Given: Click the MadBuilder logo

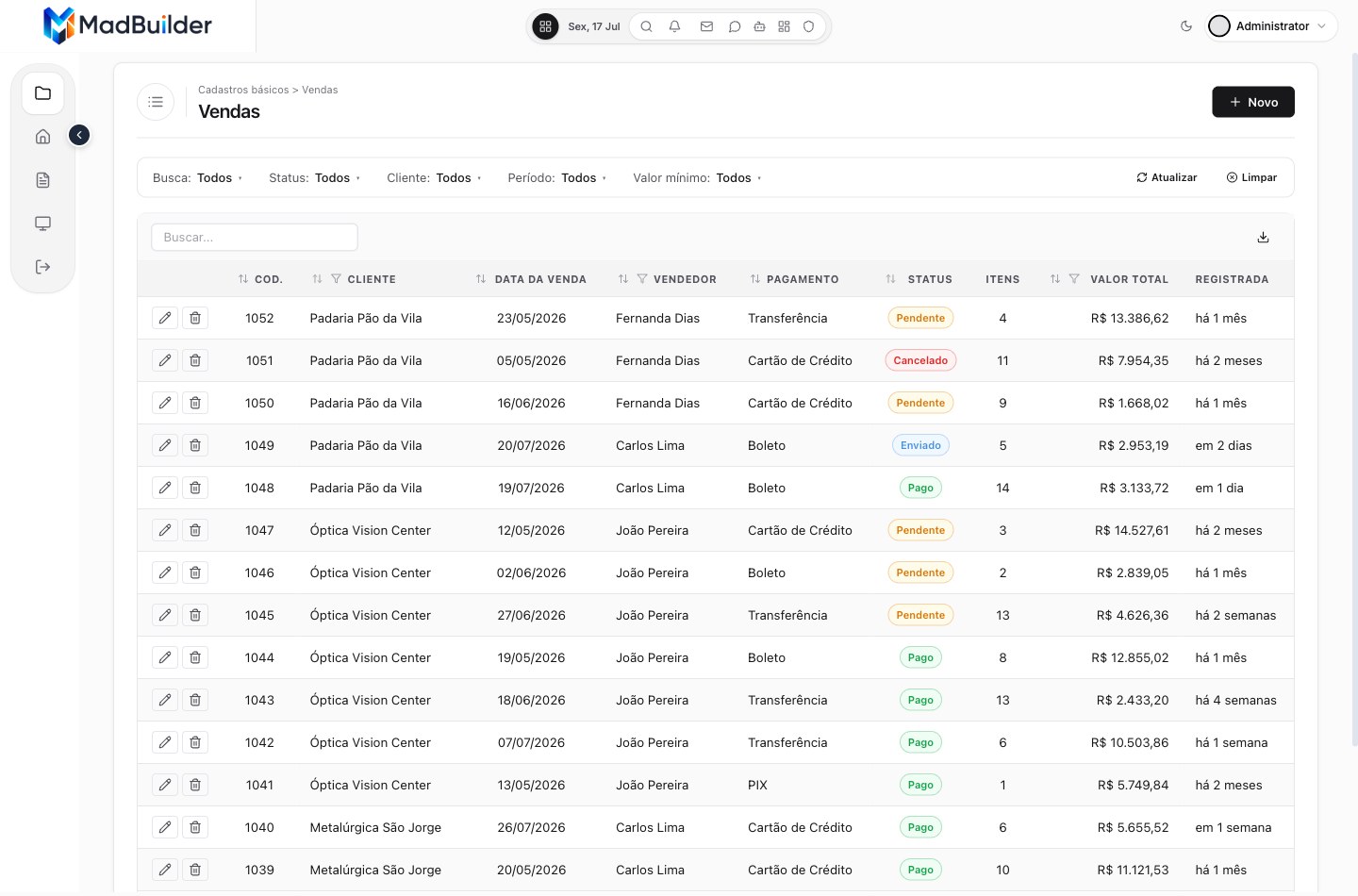Looking at the screenshot, I should [128, 25].
